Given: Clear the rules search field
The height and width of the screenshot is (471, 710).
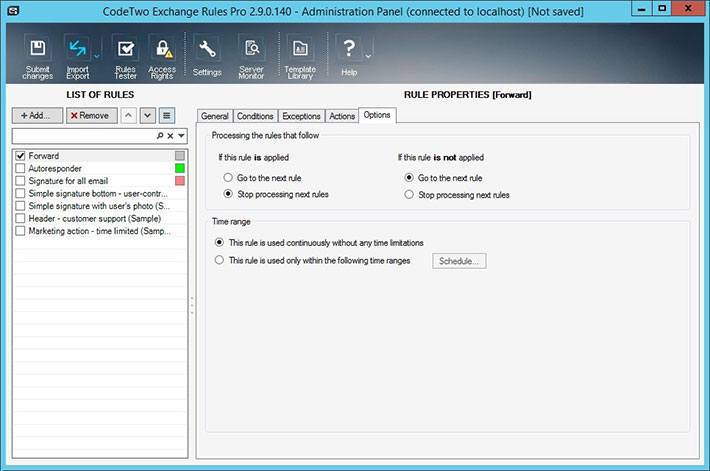Looking at the screenshot, I should [x=170, y=135].
